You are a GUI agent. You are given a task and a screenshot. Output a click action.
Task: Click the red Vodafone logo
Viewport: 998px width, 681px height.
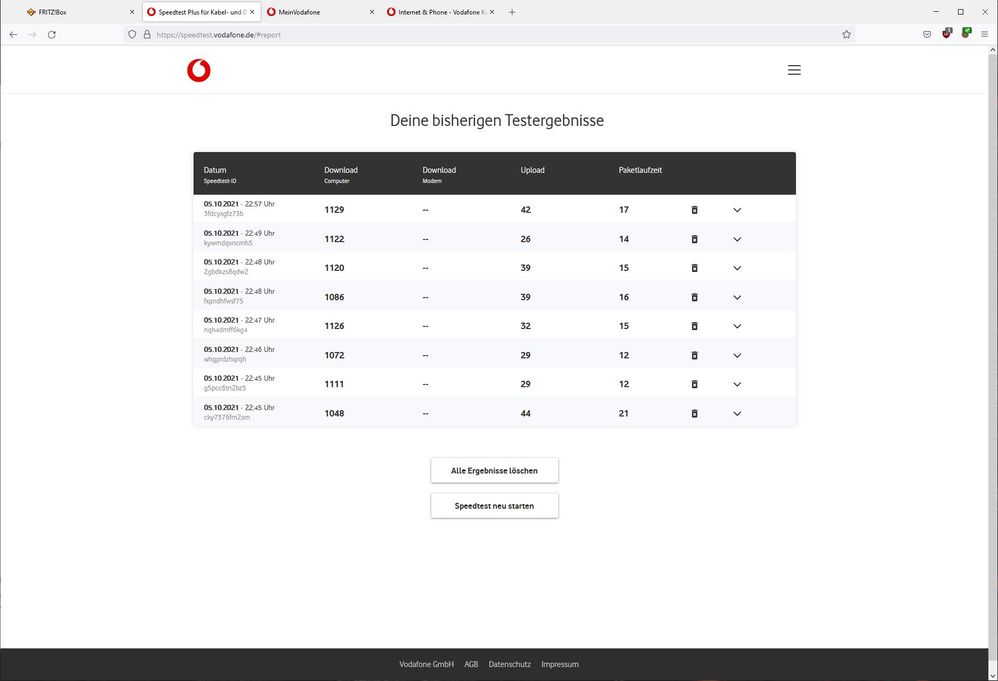pyautogui.click(x=199, y=70)
